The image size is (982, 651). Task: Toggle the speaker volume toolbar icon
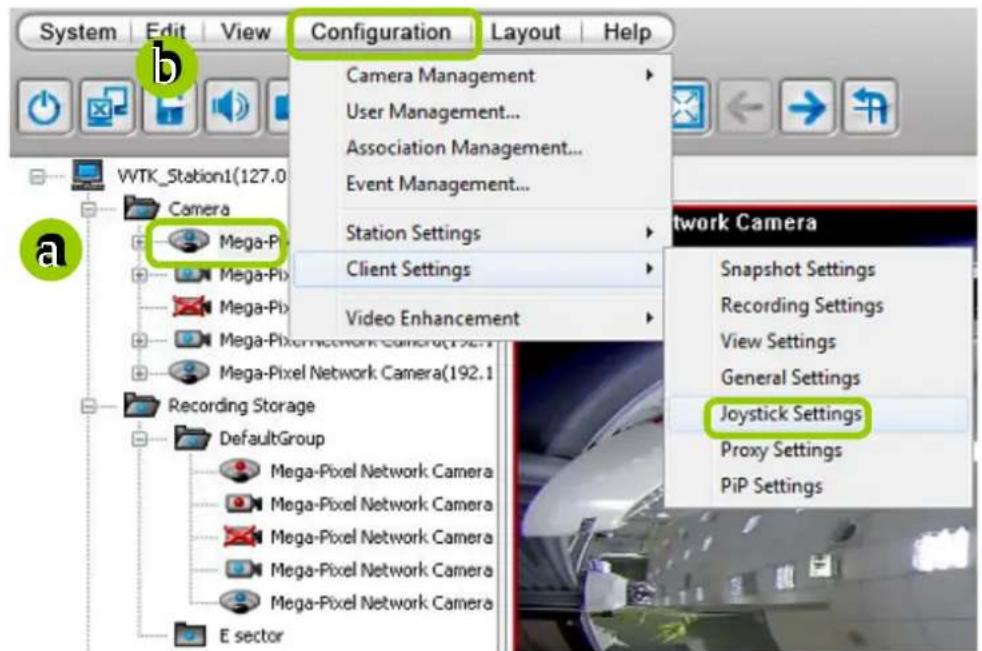pyautogui.click(x=231, y=107)
